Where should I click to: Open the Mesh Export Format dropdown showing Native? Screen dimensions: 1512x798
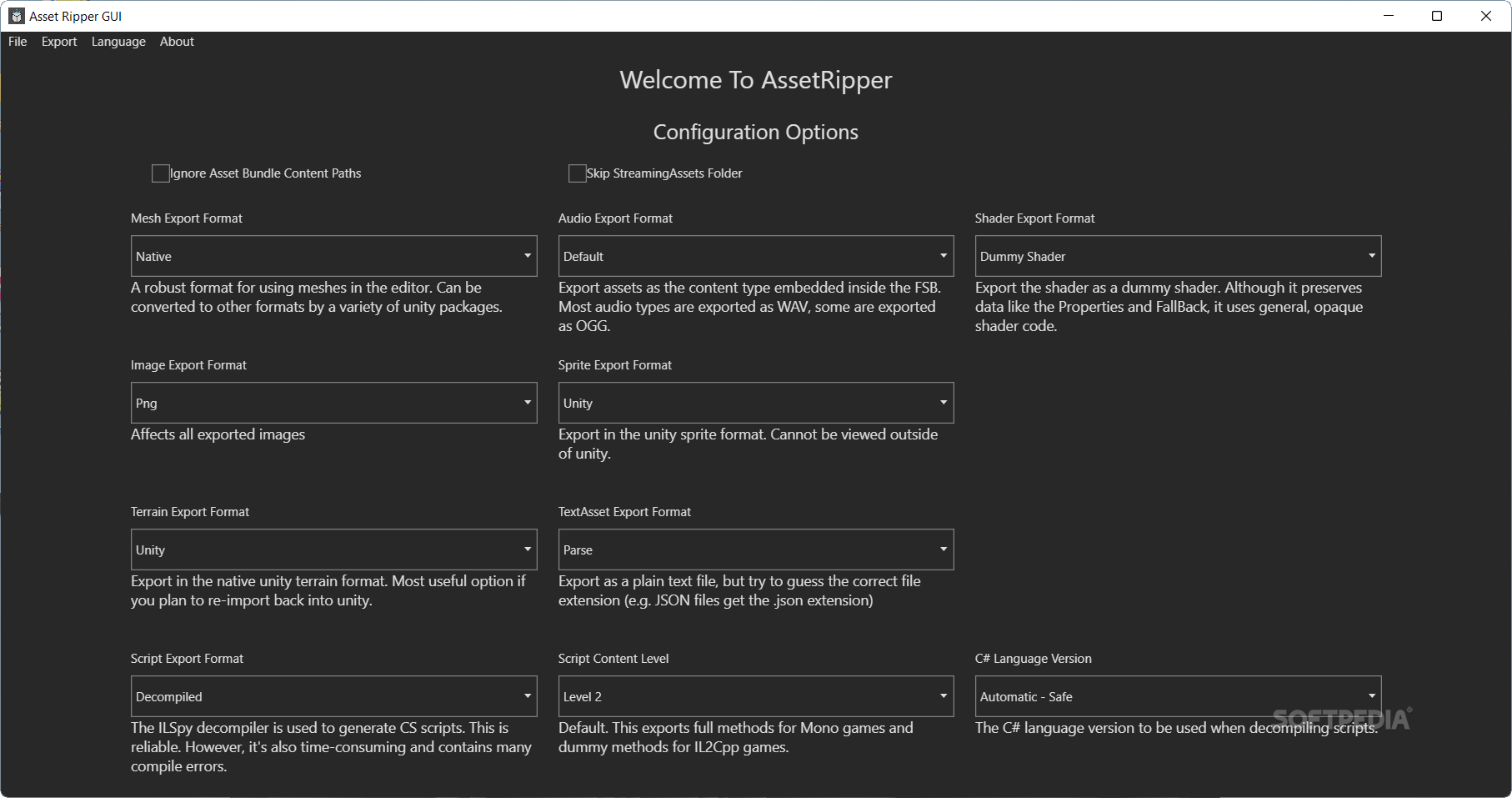point(333,256)
